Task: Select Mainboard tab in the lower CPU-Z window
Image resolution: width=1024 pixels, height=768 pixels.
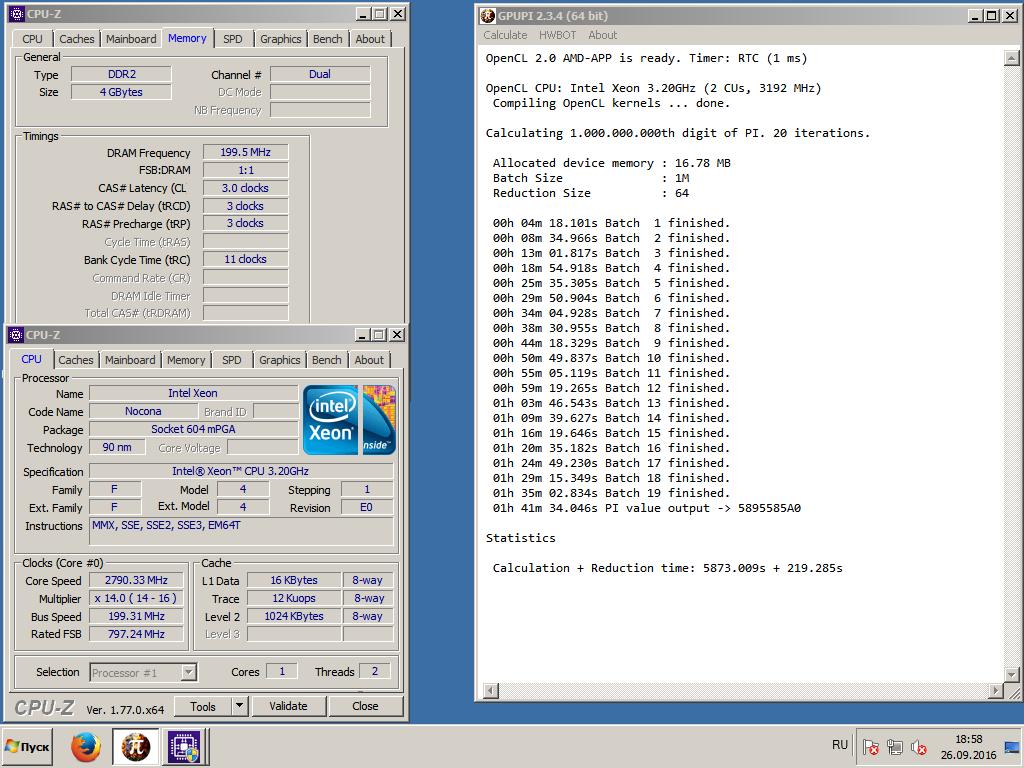Action: pyautogui.click(x=130, y=360)
